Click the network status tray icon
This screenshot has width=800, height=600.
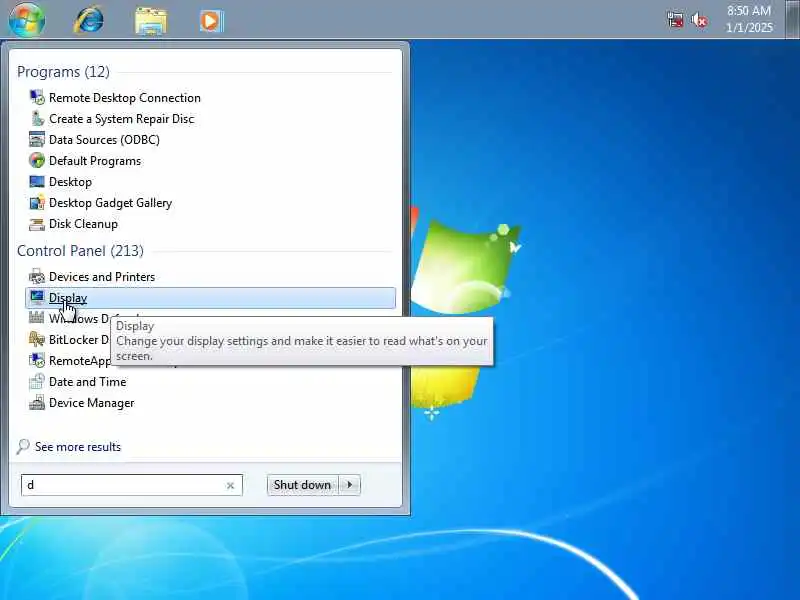click(x=675, y=20)
